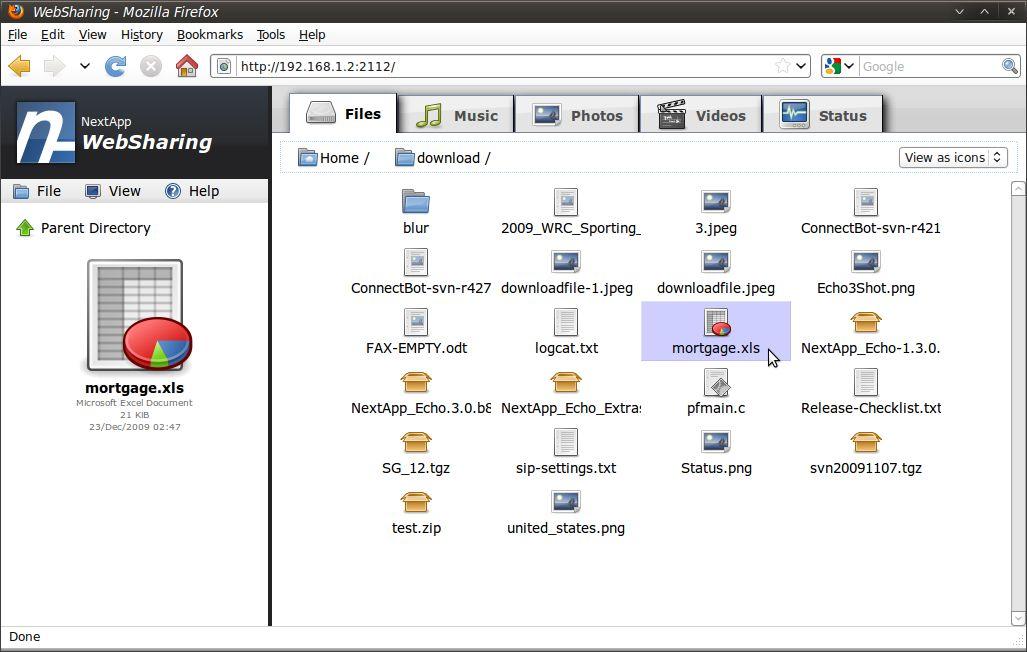Open the WebSharing View menu
1027x652 pixels.
(x=113, y=191)
